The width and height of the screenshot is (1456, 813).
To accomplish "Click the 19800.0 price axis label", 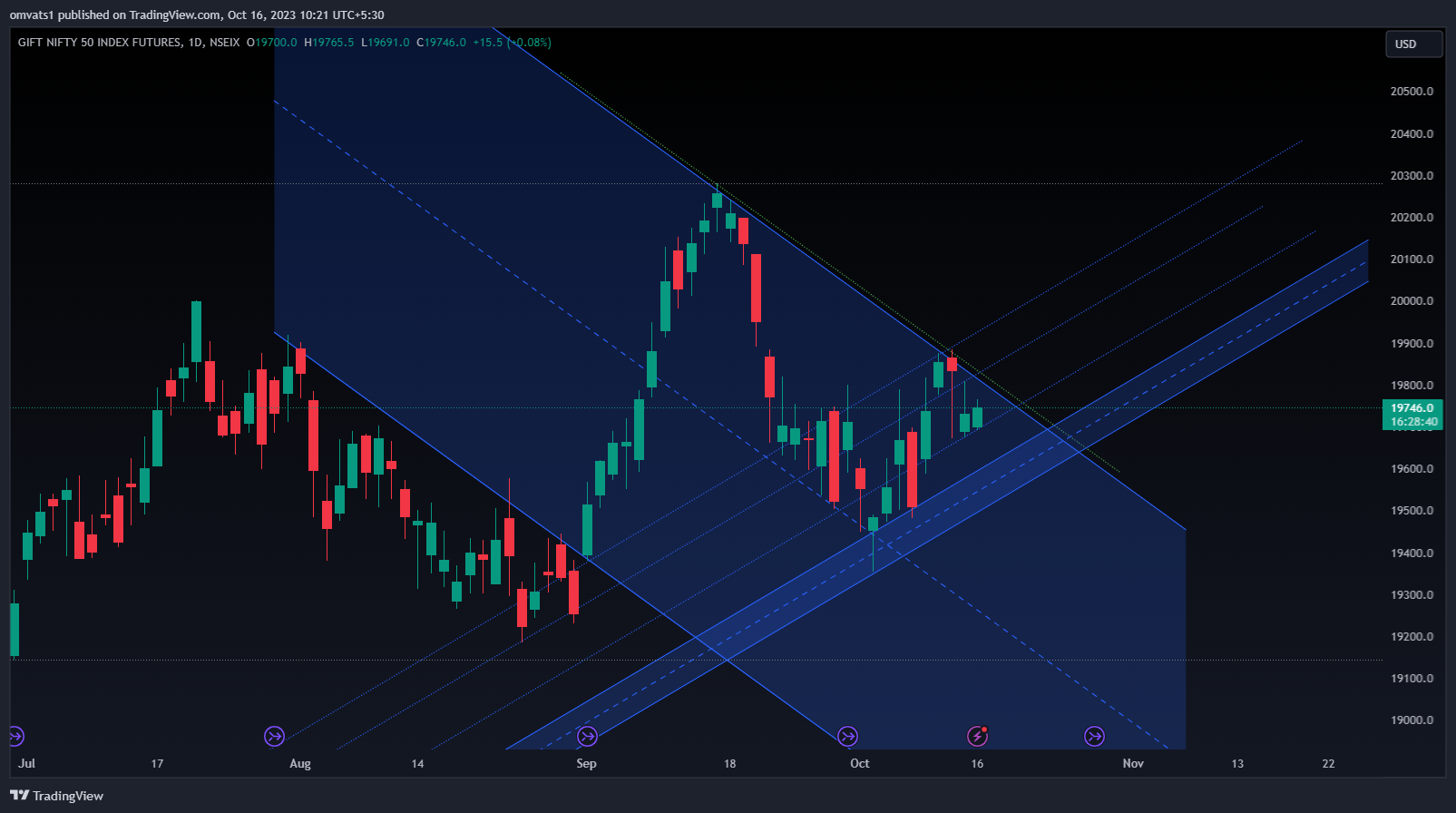I will 1412,386.
